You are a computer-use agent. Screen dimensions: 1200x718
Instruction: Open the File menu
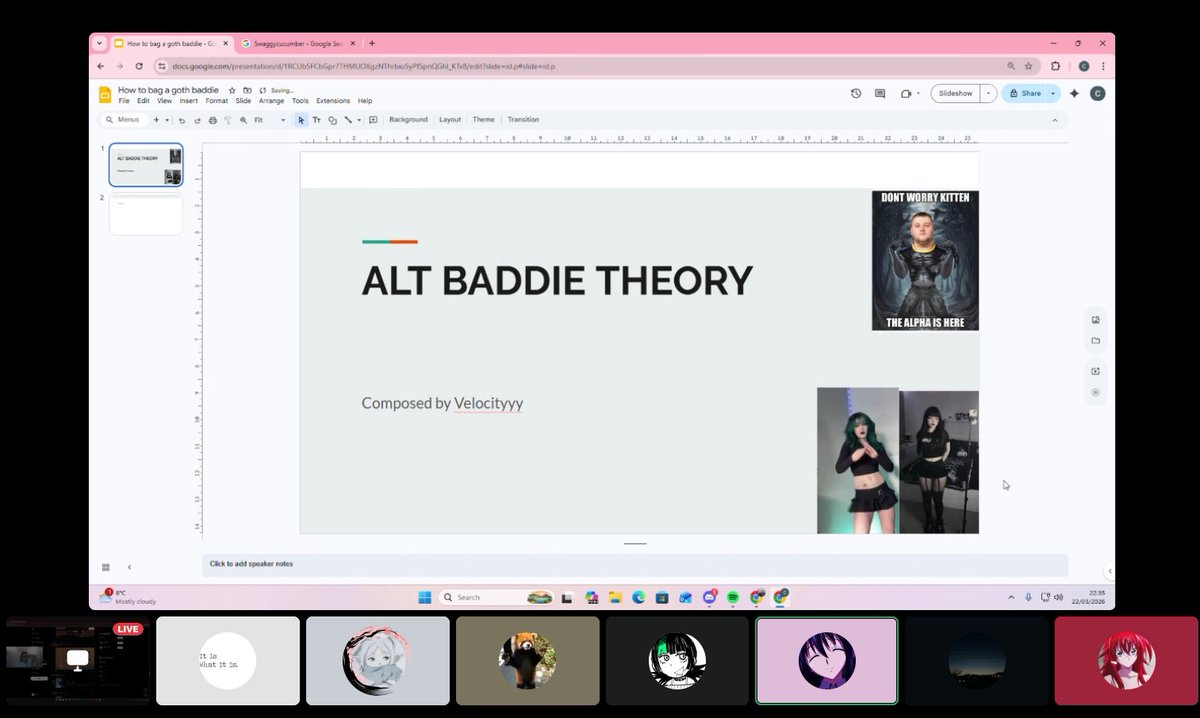(124, 101)
